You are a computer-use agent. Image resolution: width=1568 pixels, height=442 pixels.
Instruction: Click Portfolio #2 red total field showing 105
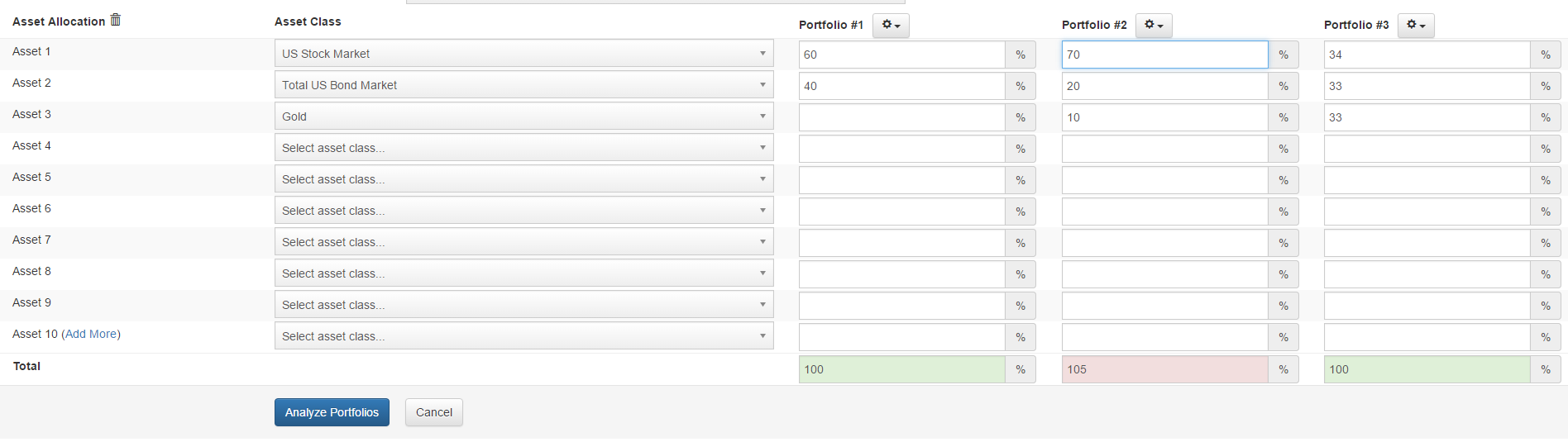1165,369
